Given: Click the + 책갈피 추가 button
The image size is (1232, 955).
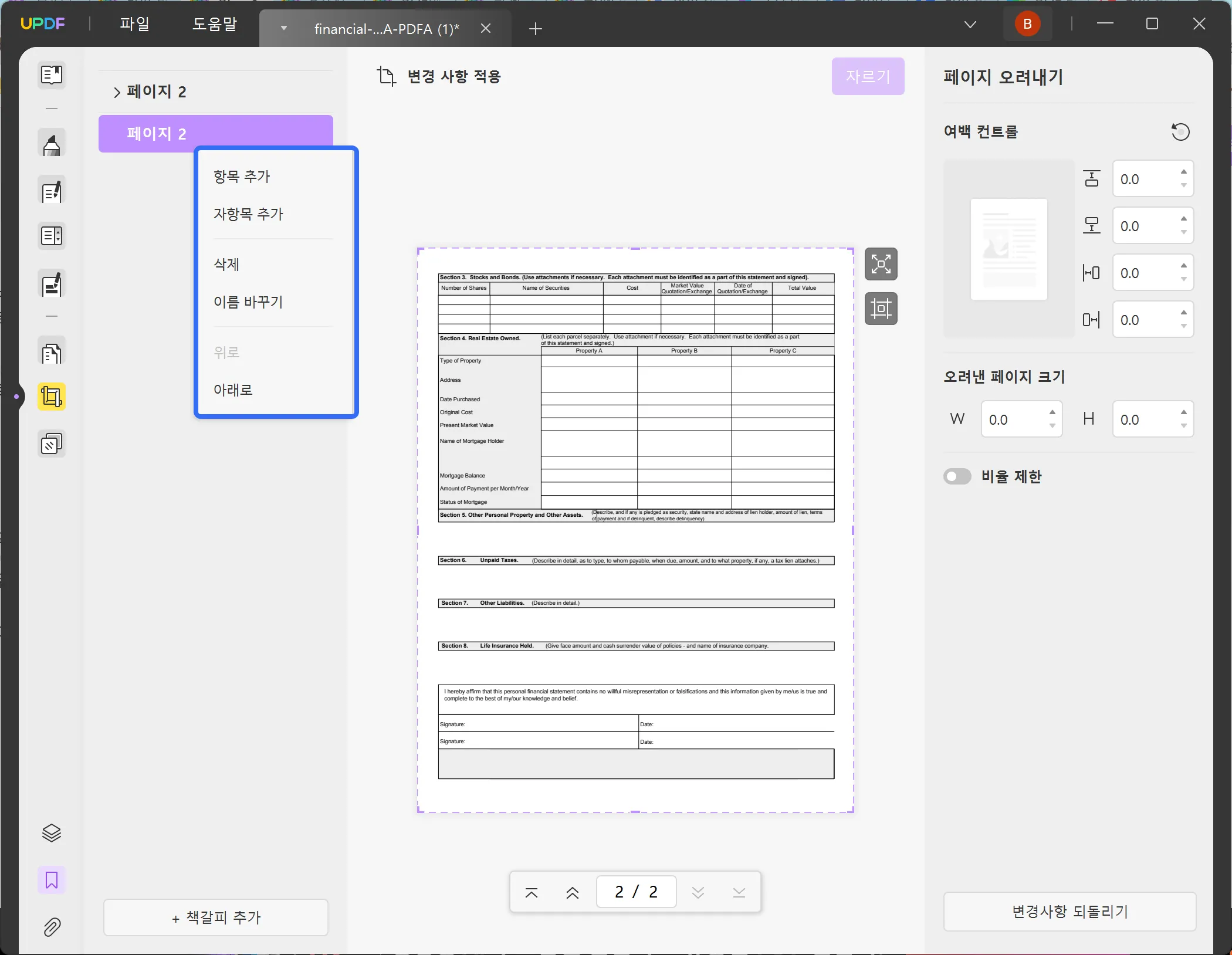Looking at the screenshot, I should [216, 917].
